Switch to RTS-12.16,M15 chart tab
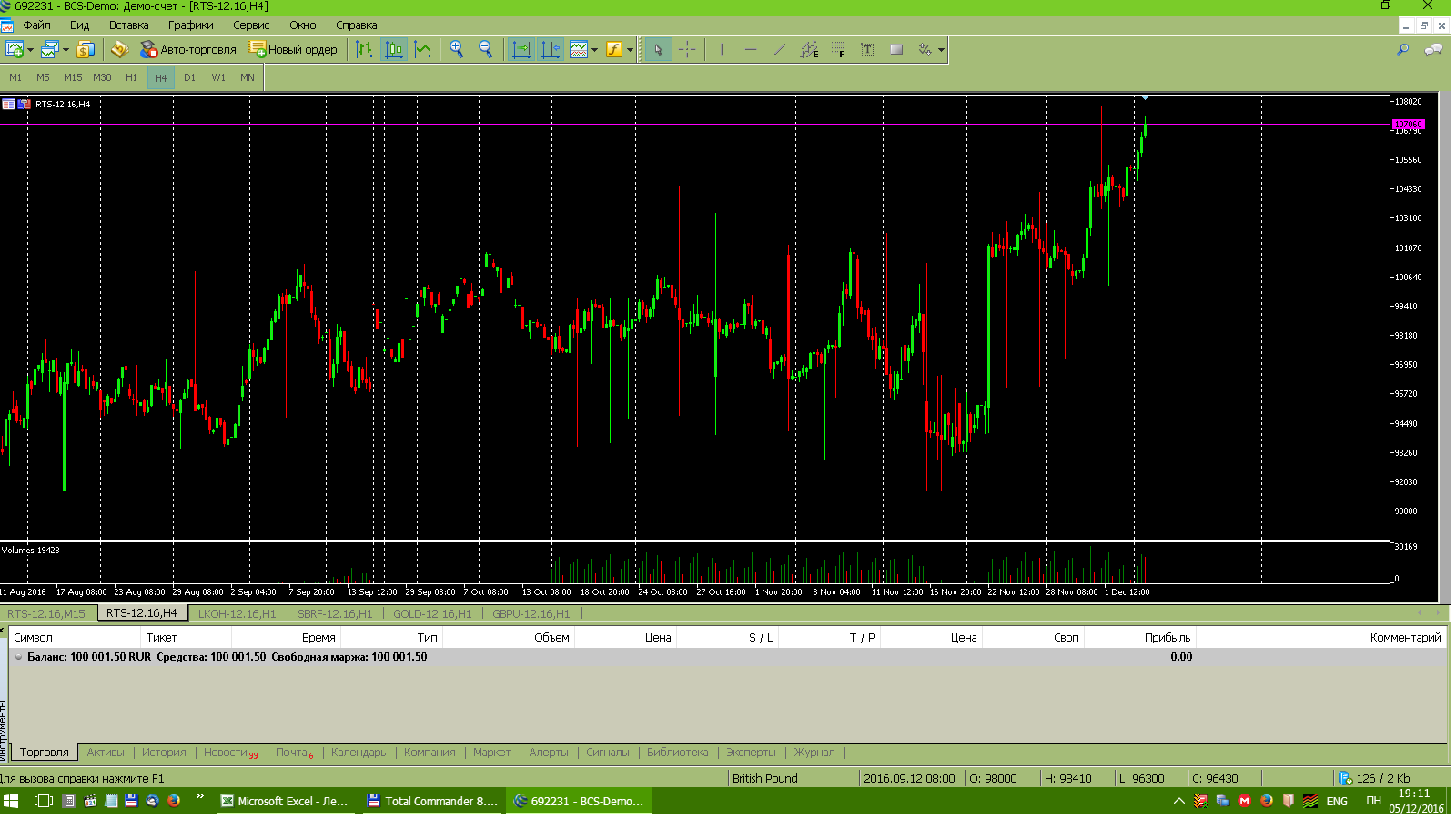The height and width of the screenshot is (819, 1456). point(46,613)
